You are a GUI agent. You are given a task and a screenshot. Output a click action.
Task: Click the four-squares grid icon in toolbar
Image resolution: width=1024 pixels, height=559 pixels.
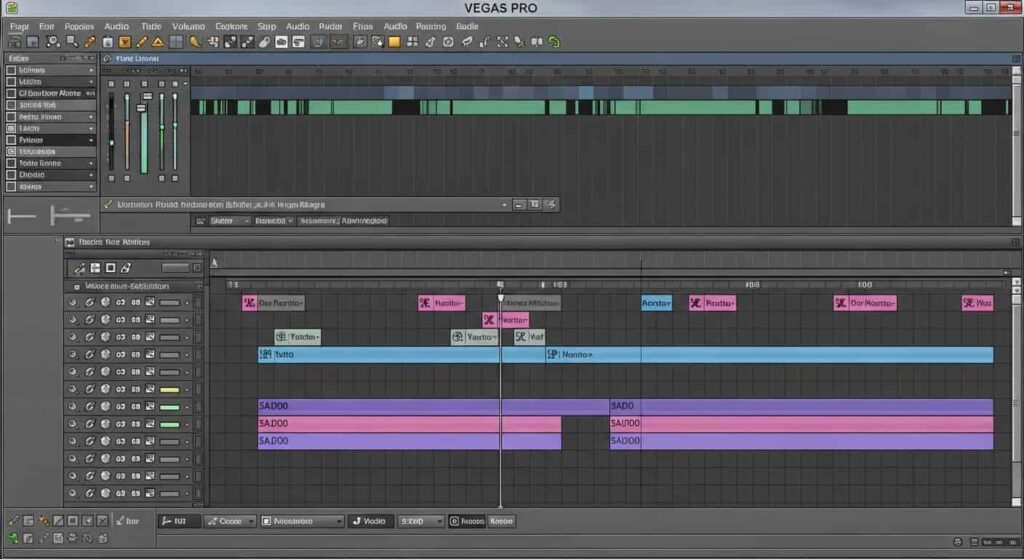point(412,42)
